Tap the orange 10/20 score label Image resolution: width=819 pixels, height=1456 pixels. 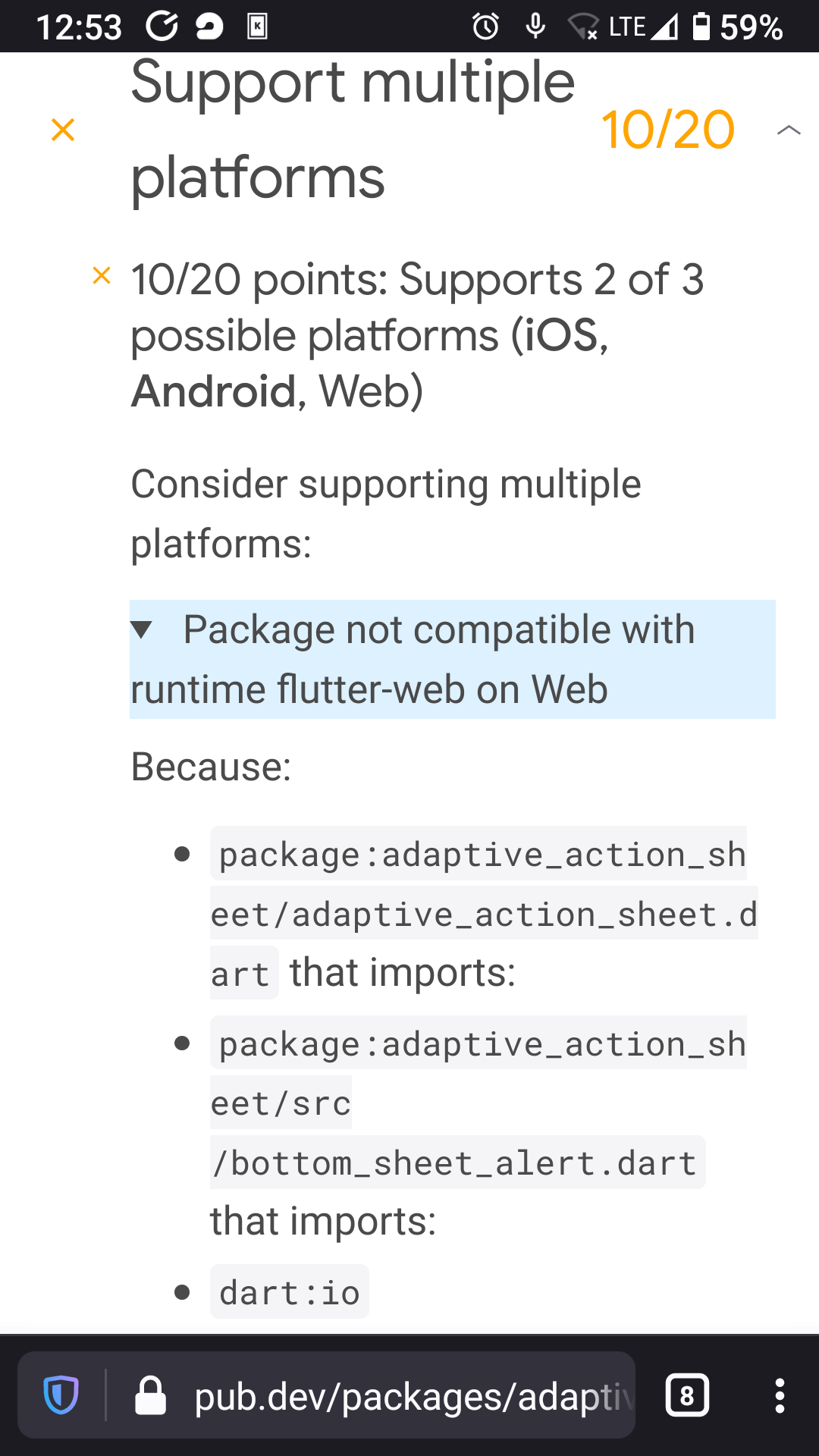[668, 129]
